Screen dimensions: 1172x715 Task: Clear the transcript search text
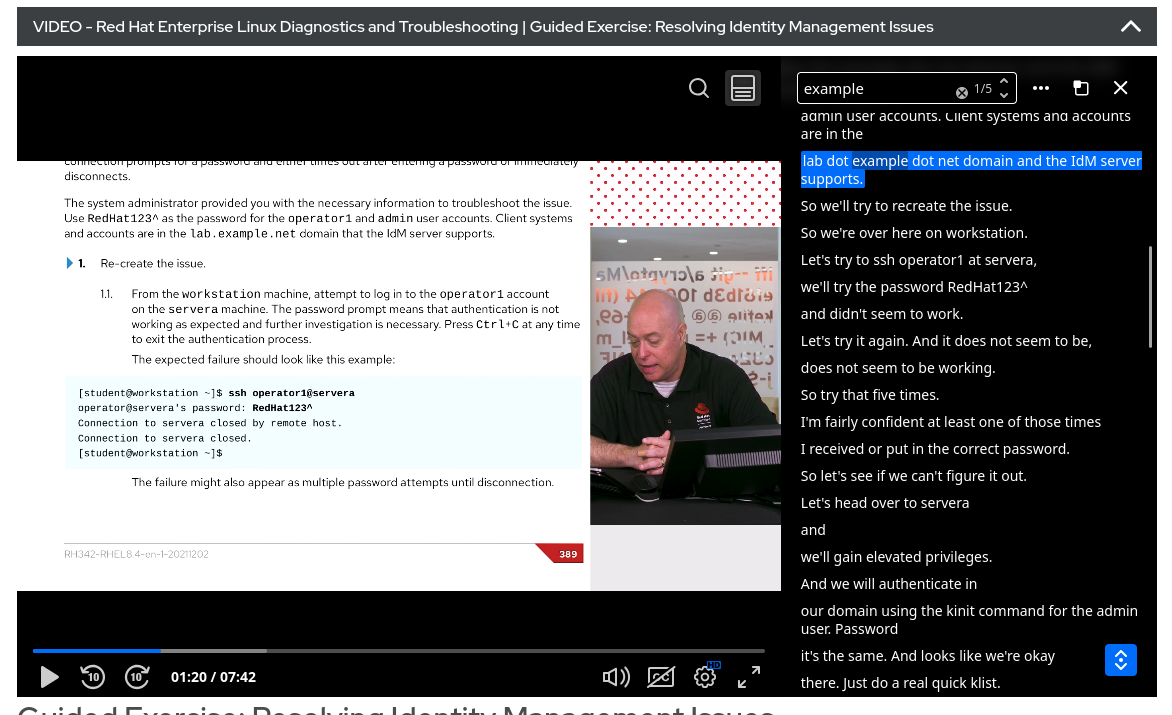pos(961,93)
